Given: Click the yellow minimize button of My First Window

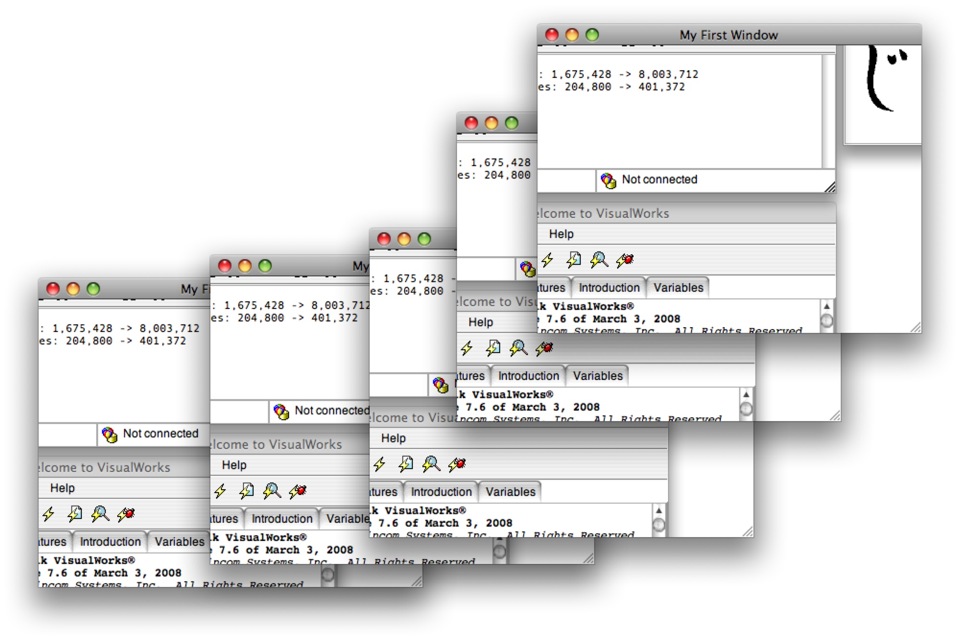Looking at the screenshot, I should 572,35.
